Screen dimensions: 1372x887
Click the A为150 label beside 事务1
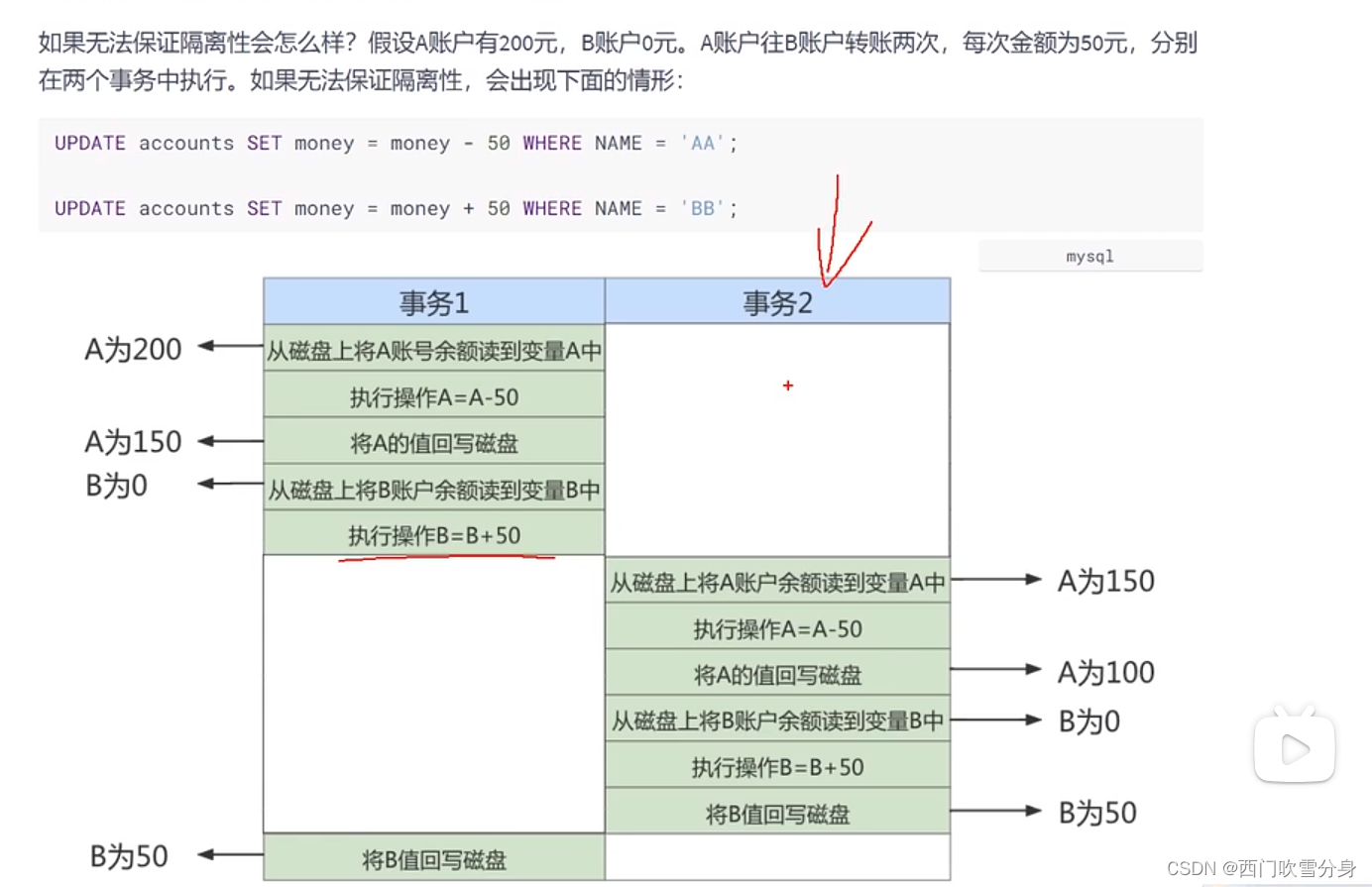(x=133, y=441)
